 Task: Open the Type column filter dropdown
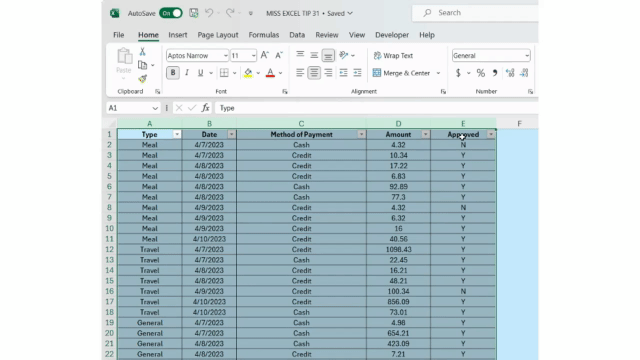[x=177, y=134]
